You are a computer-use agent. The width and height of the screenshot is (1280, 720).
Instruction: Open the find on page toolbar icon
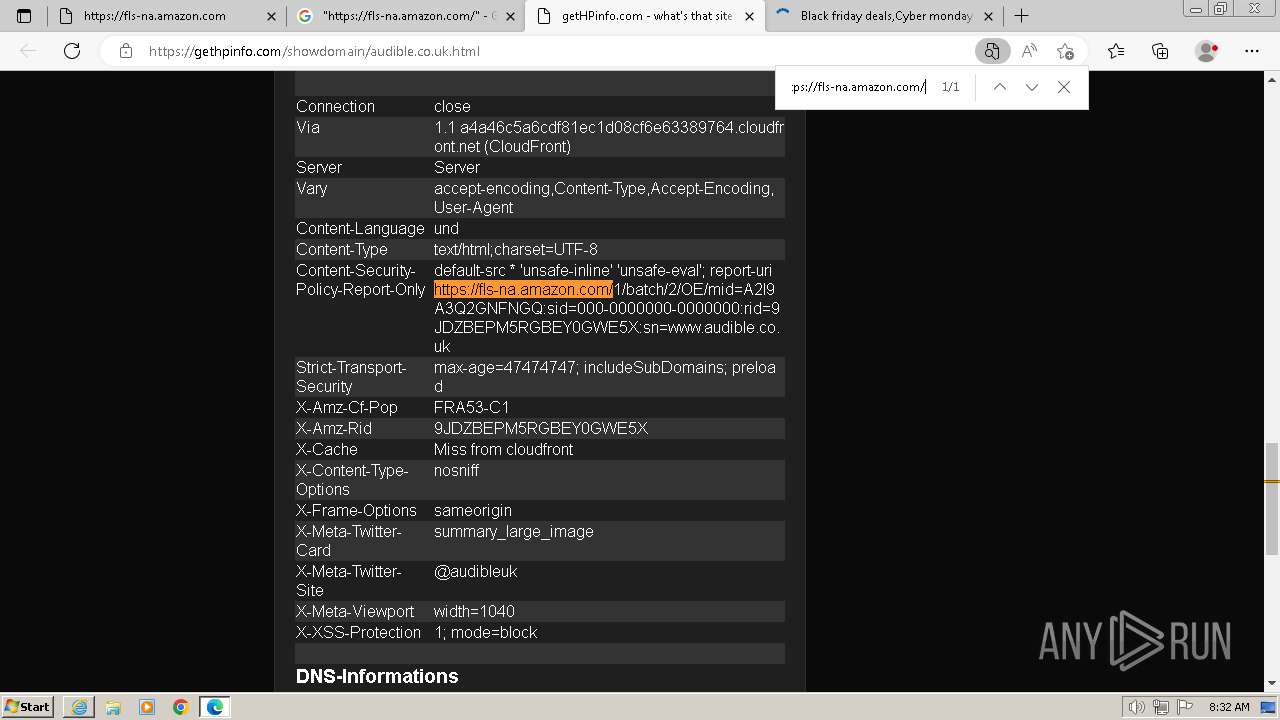(x=991, y=51)
